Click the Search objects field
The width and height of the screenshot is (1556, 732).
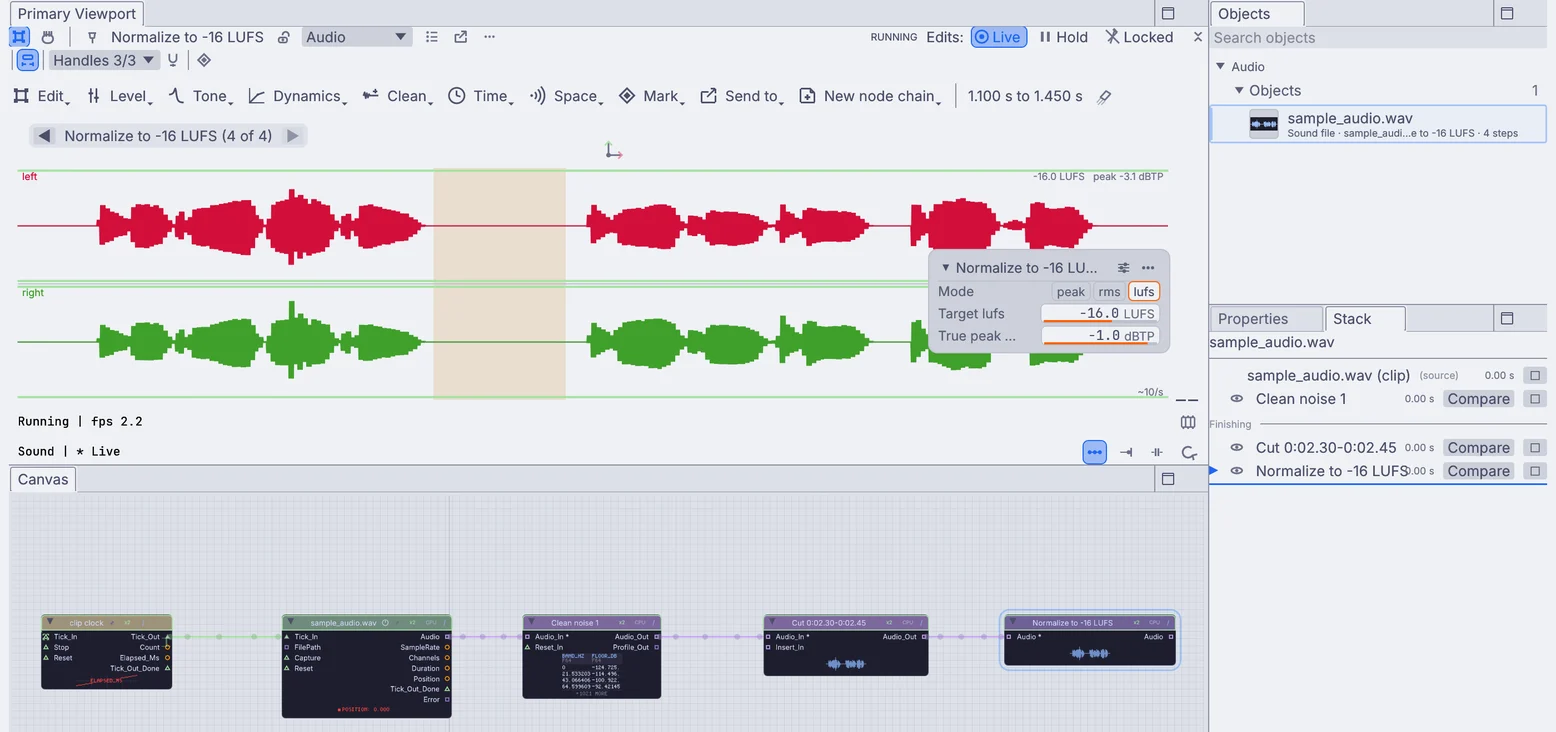click(1377, 38)
